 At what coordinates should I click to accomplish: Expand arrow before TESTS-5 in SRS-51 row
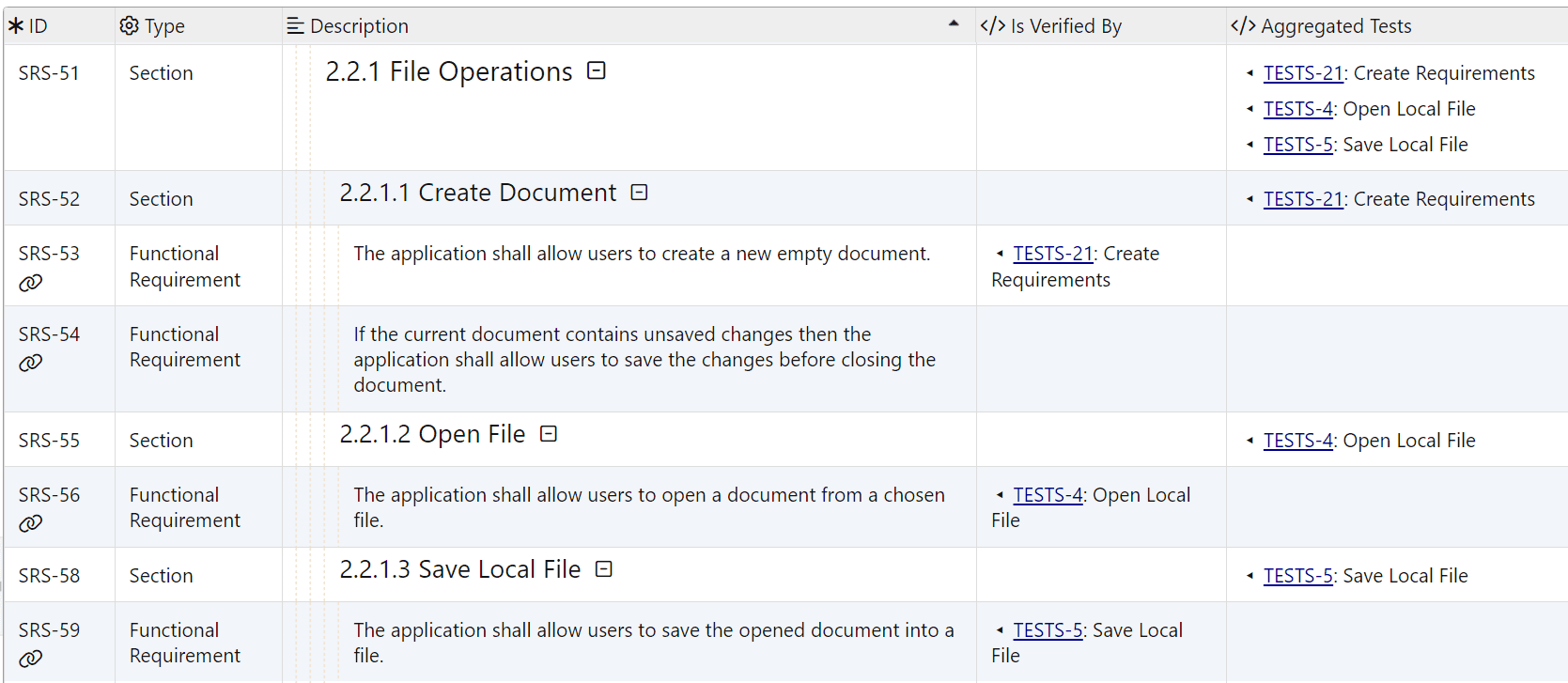click(x=1250, y=145)
